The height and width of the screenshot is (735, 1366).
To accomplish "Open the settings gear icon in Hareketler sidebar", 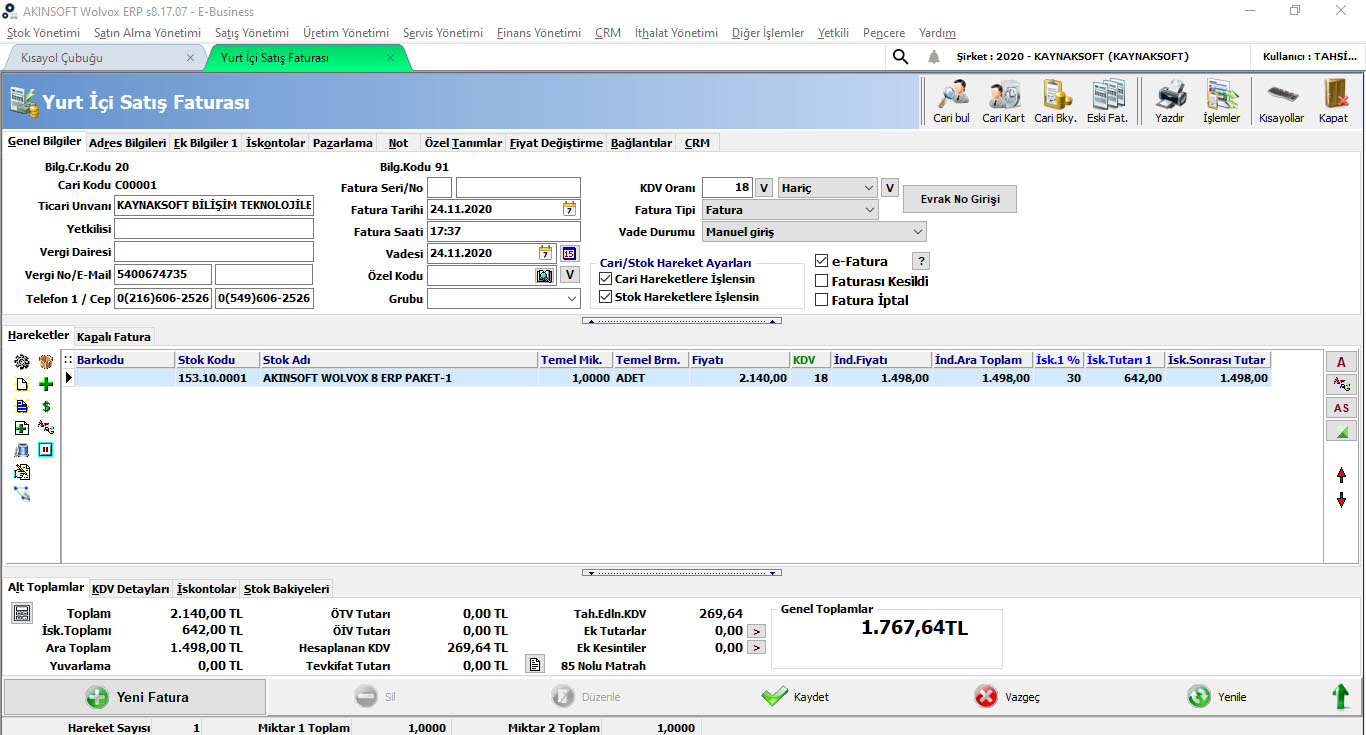I will (20, 362).
